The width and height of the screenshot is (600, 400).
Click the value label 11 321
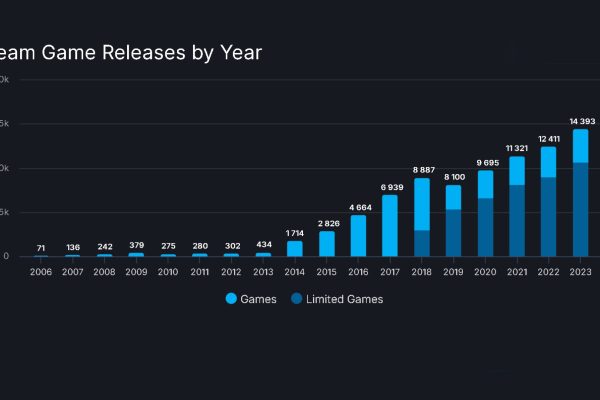[x=517, y=148]
